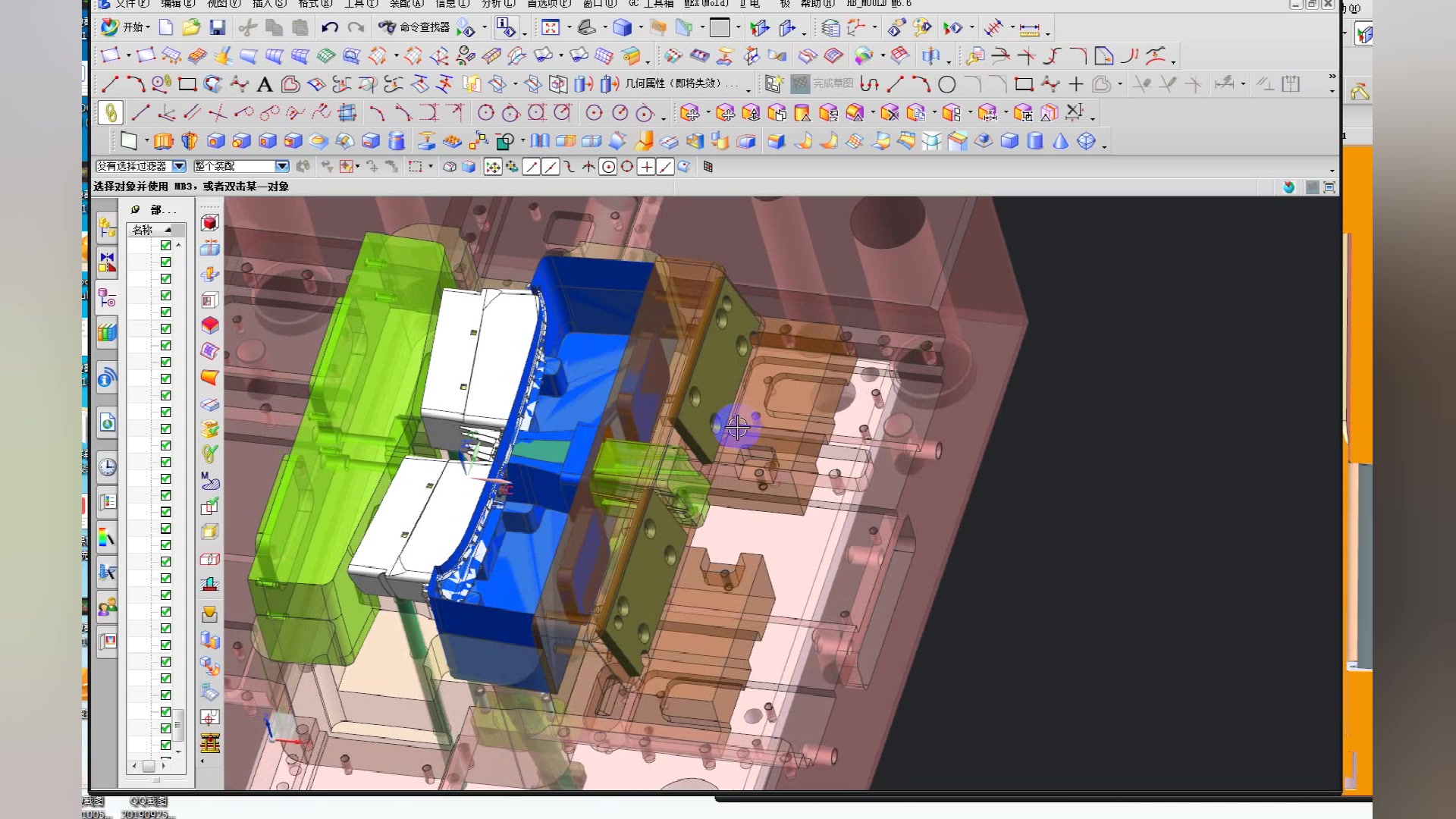This screenshot has width=1456, height=819.
Task: Open the 装配 Assemblies menu
Action: tap(406, 4)
